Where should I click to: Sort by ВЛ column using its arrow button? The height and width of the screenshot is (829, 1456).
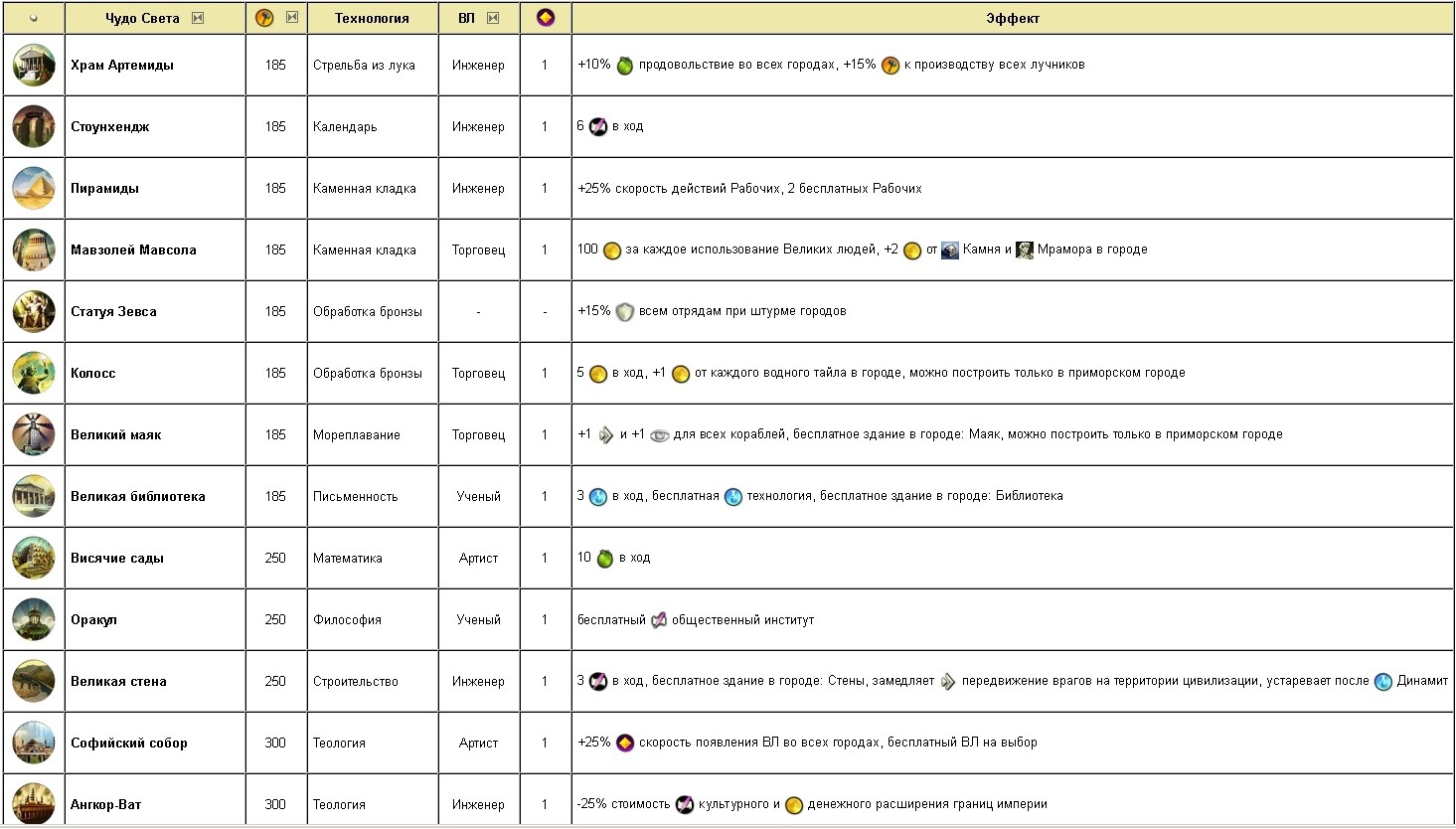tap(493, 18)
